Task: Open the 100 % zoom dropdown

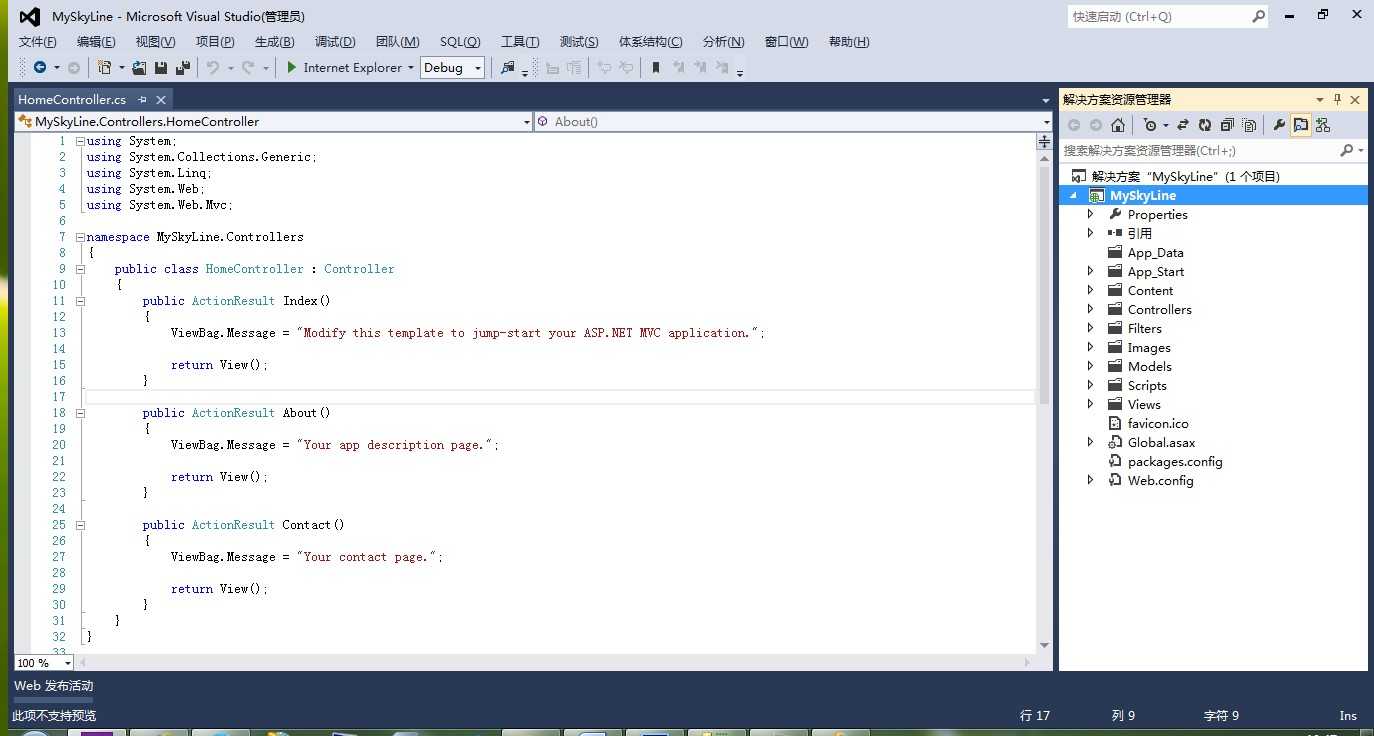Action: [x=44, y=662]
